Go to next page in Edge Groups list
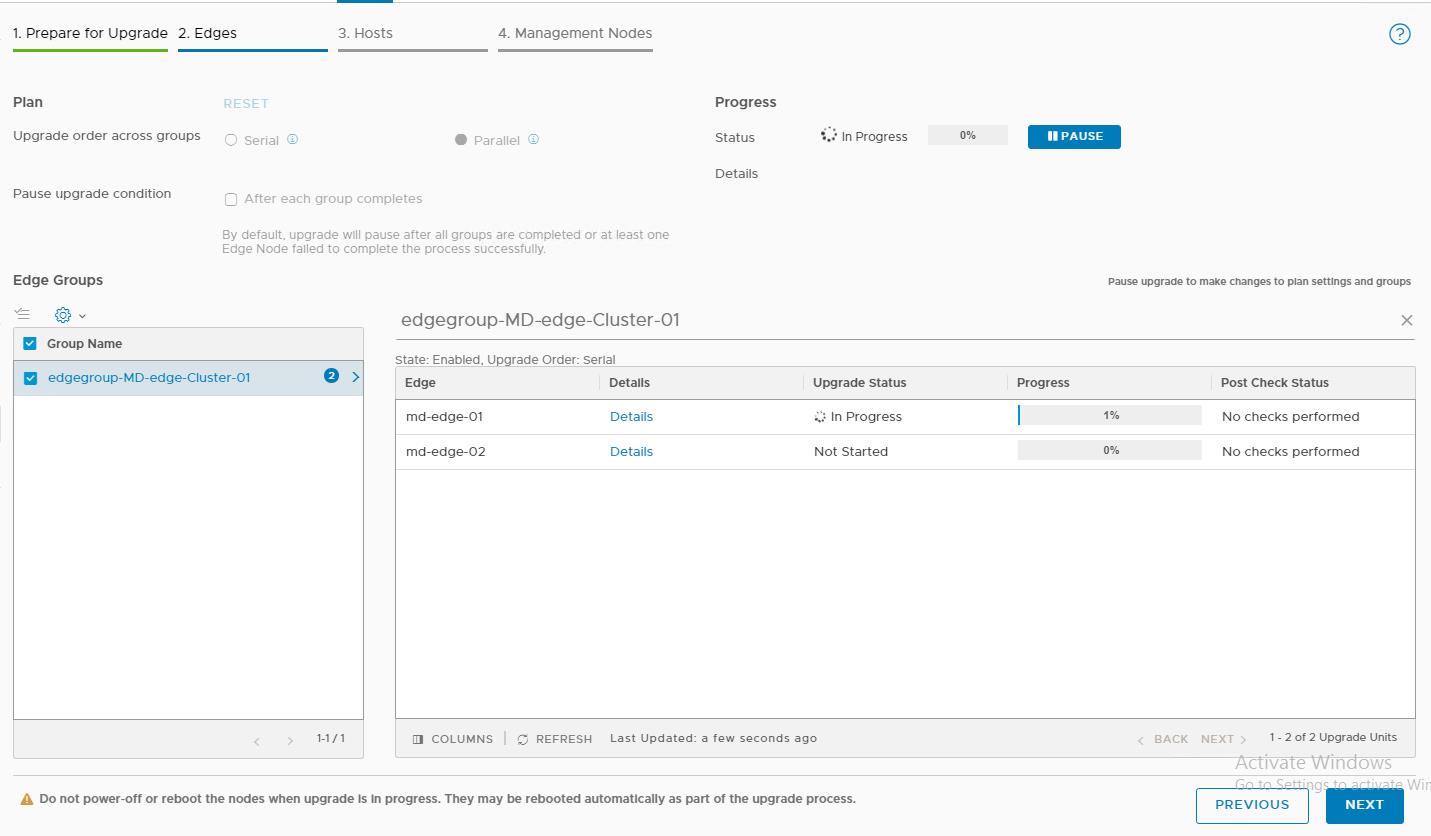 pos(290,741)
